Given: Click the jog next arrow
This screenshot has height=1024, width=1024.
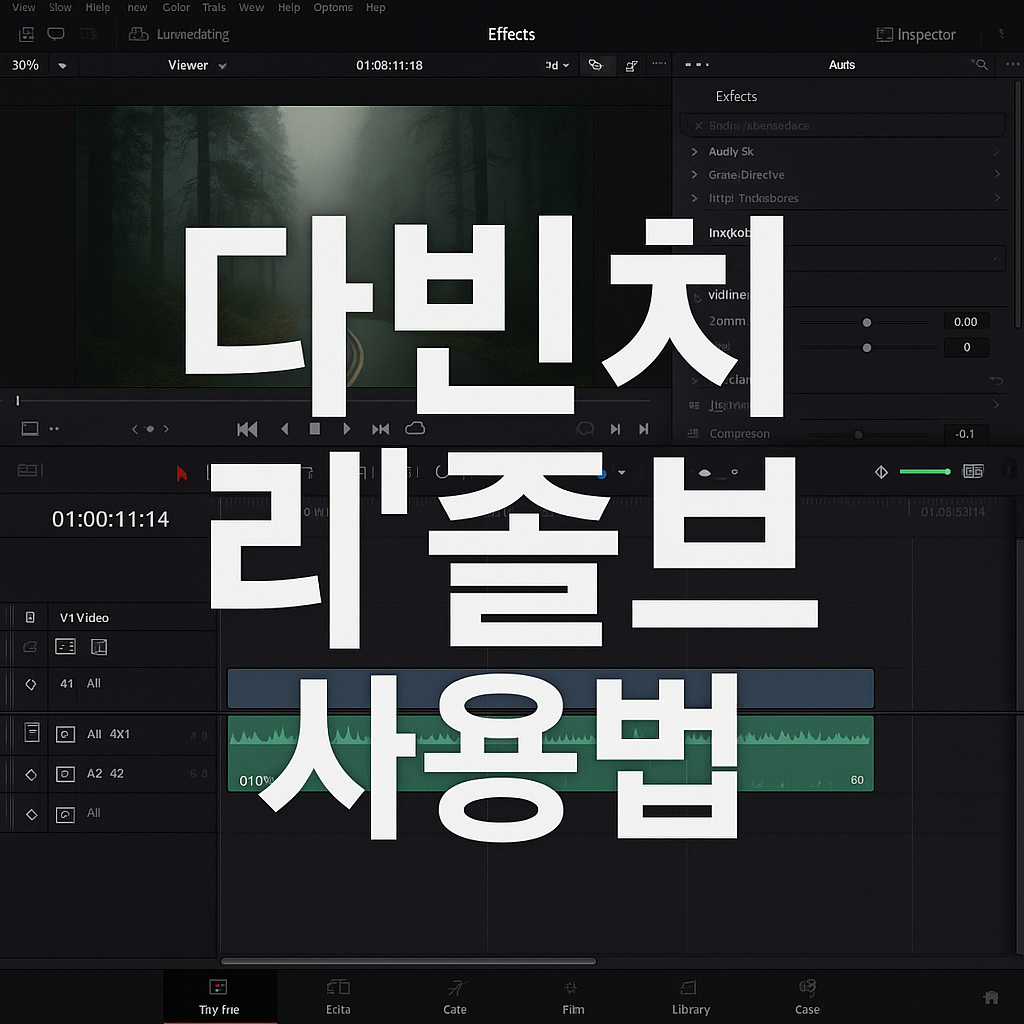Looking at the screenshot, I should [166, 429].
